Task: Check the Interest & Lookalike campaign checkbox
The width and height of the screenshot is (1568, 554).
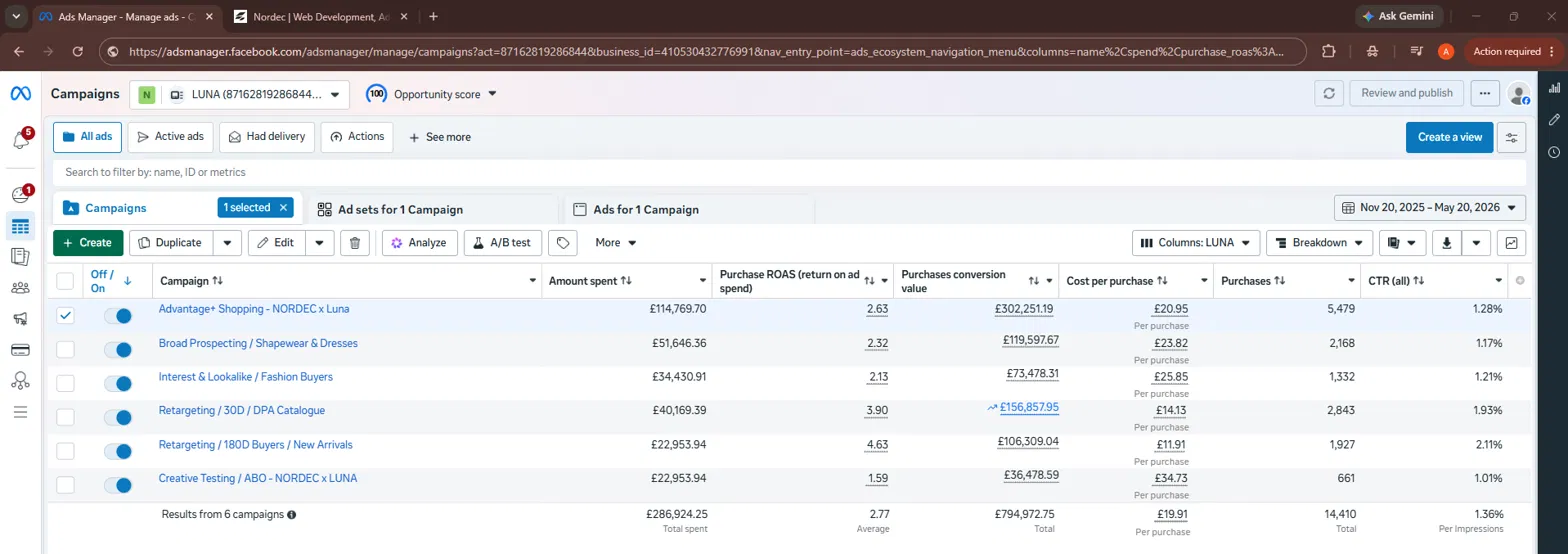Action: coord(65,383)
